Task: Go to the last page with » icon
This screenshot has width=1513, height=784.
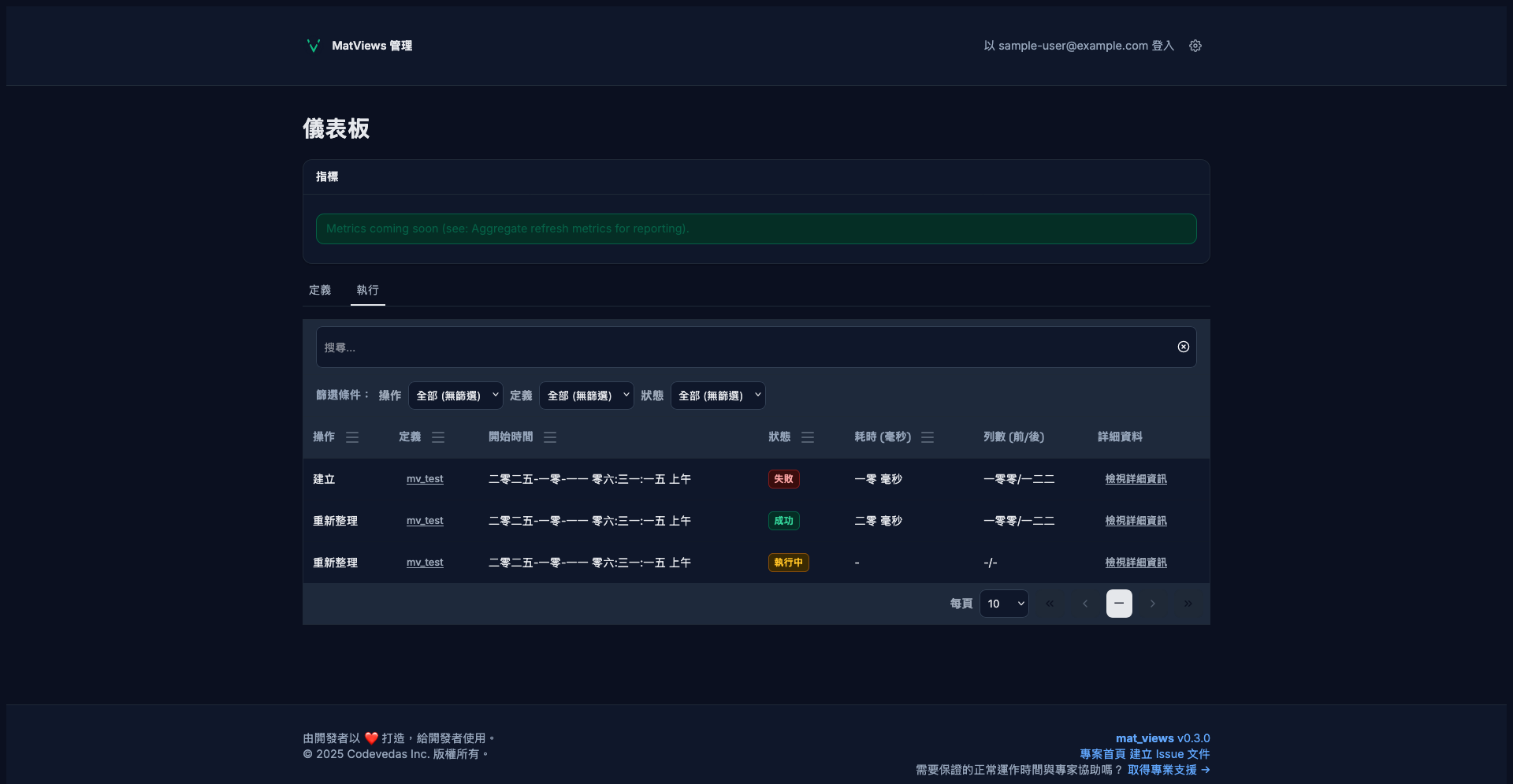Action: click(1188, 604)
